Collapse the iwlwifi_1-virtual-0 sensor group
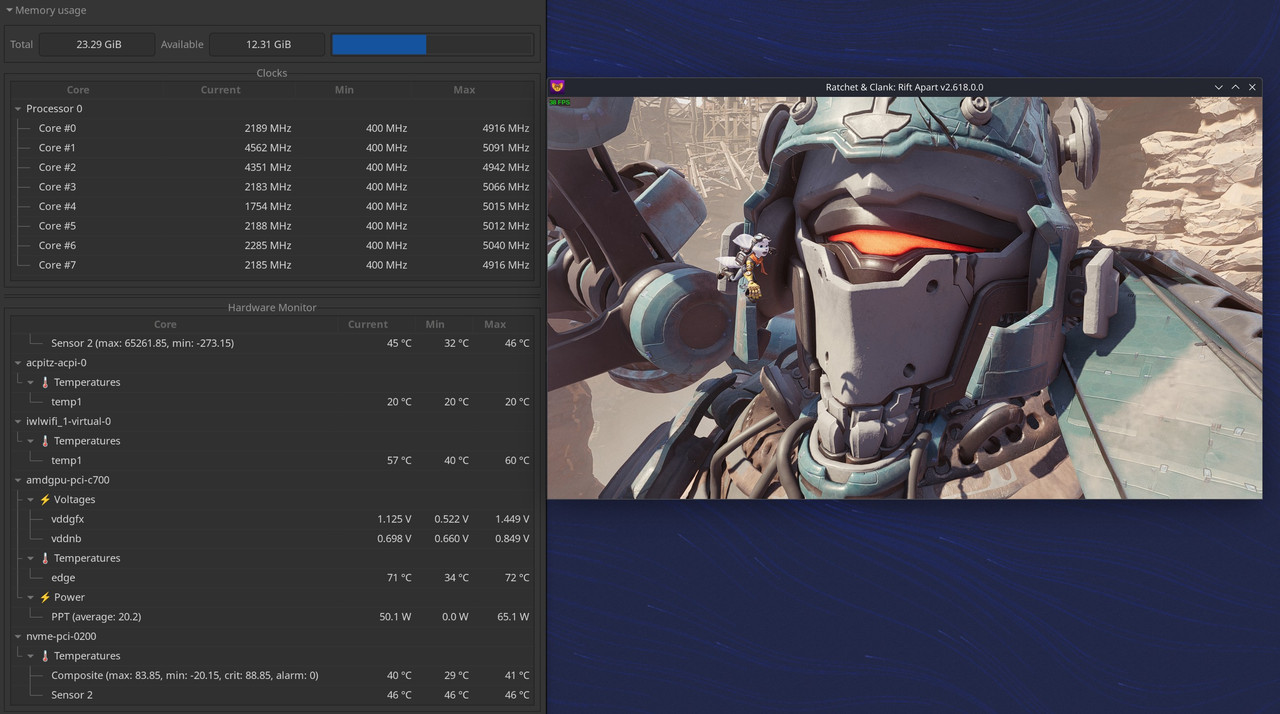Viewport: 1280px width, 714px height. pyautogui.click(x=18, y=421)
